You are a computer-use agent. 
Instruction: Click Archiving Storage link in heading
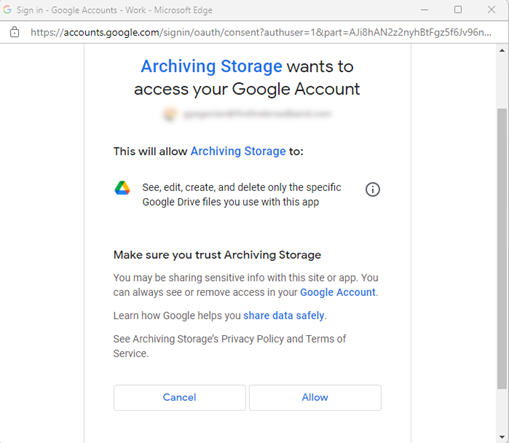(212, 66)
